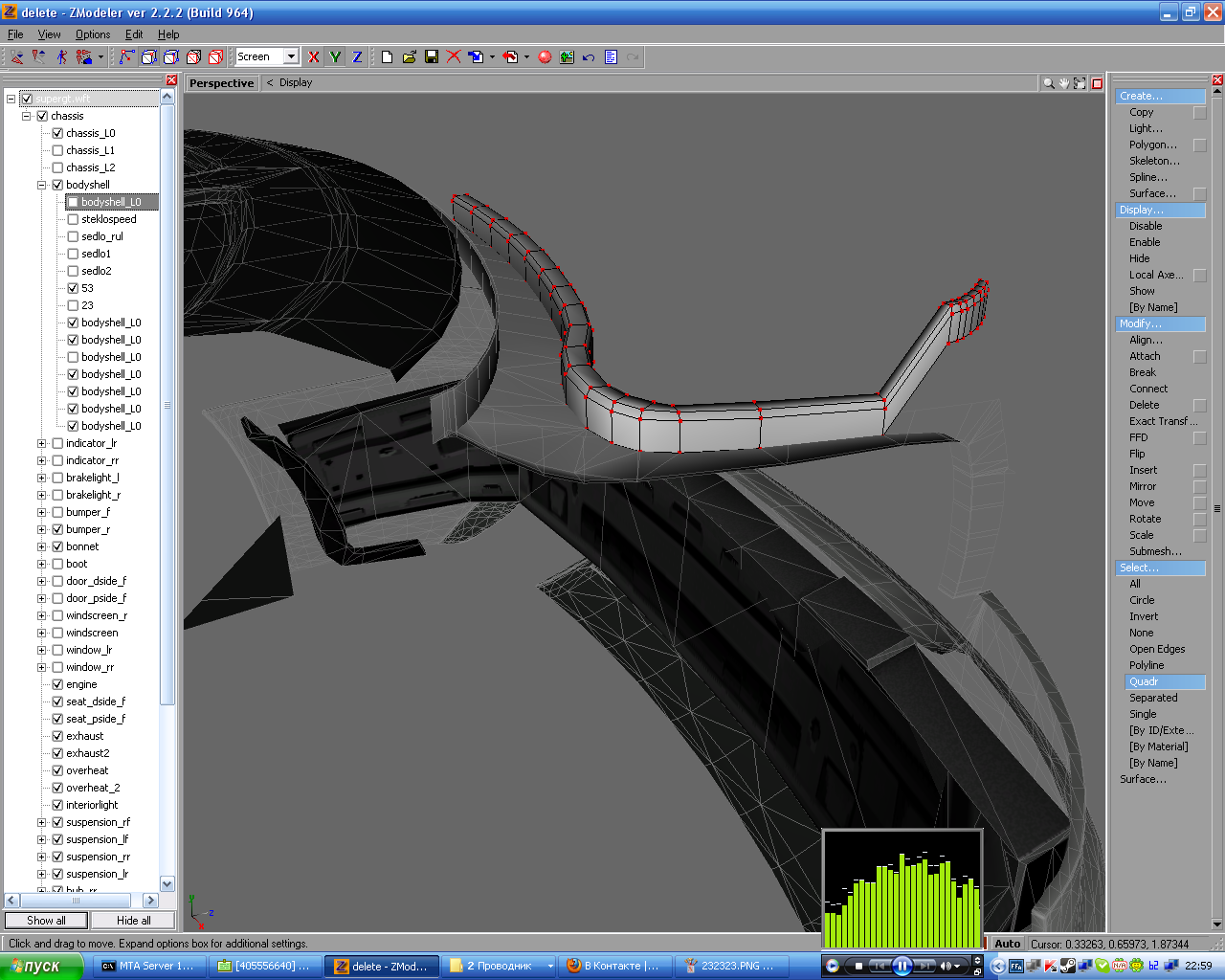This screenshot has width=1225, height=980.
Task: Toggle visibility checkbox for steklospeed
Action: point(73,219)
